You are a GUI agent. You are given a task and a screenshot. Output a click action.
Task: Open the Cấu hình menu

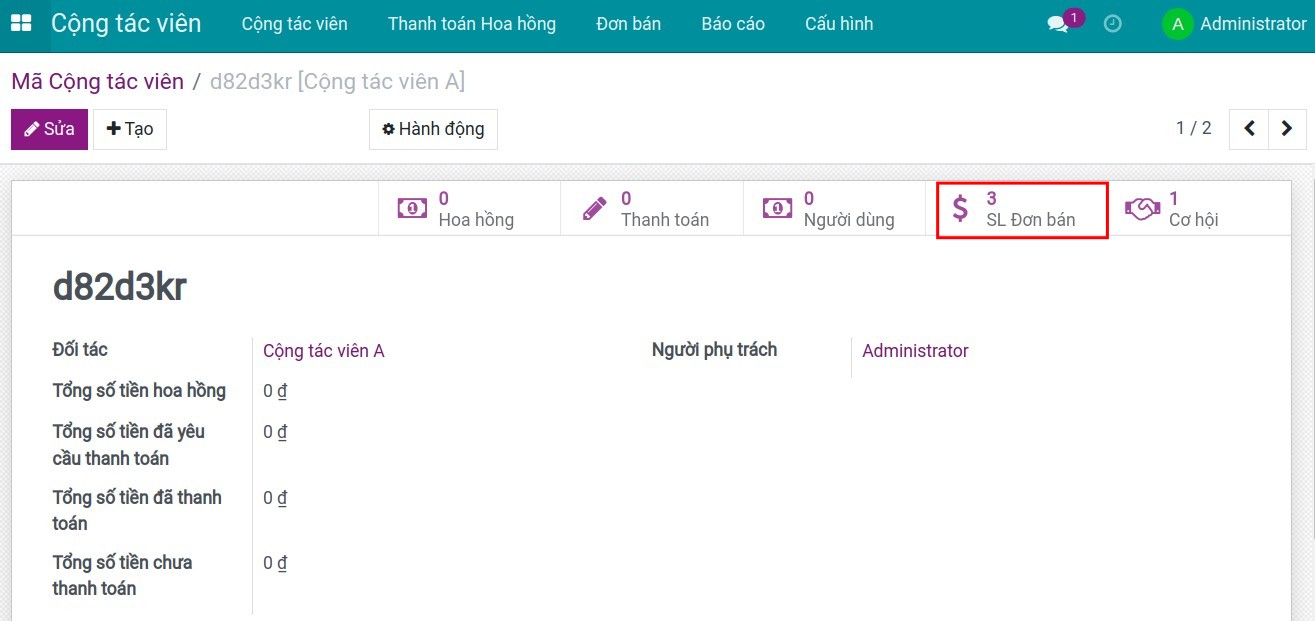coord(839,23)
